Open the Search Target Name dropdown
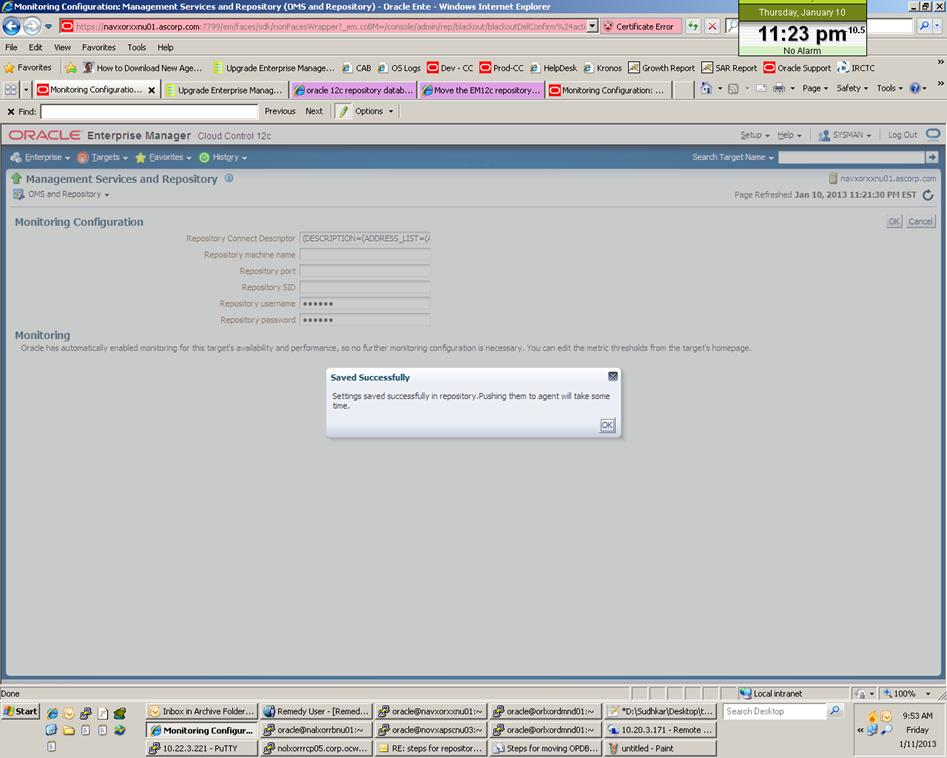 [x=733, y=157]
